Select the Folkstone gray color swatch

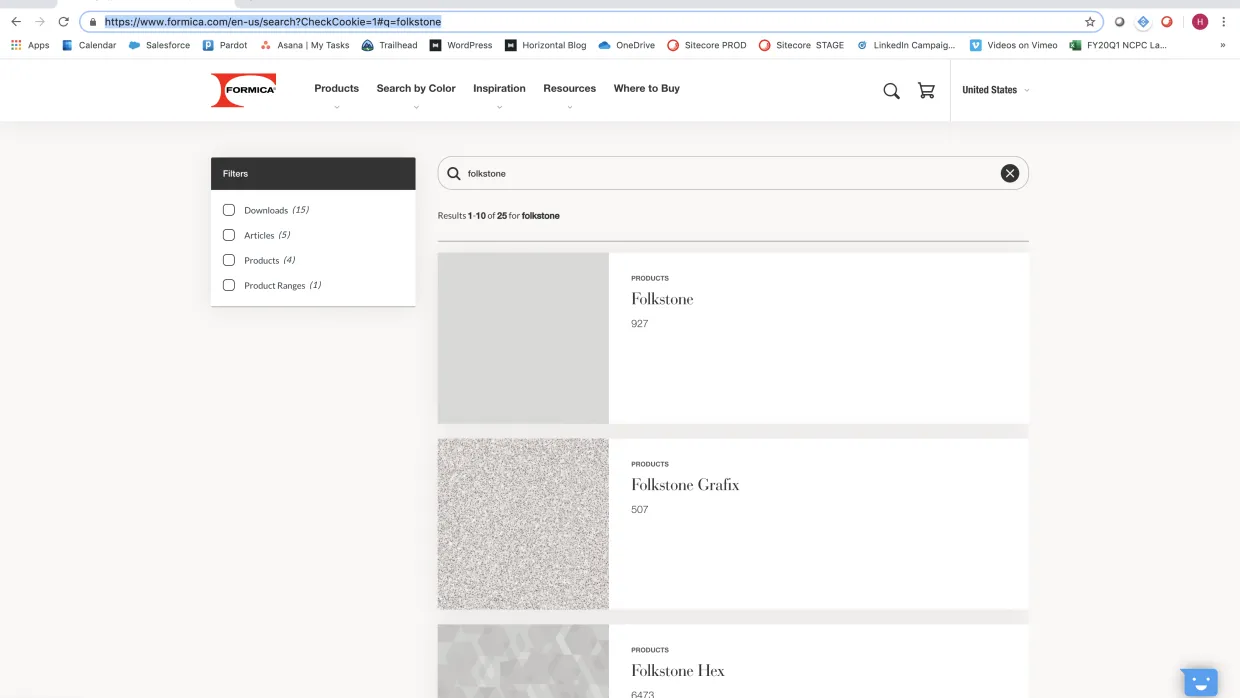[523, 338]
